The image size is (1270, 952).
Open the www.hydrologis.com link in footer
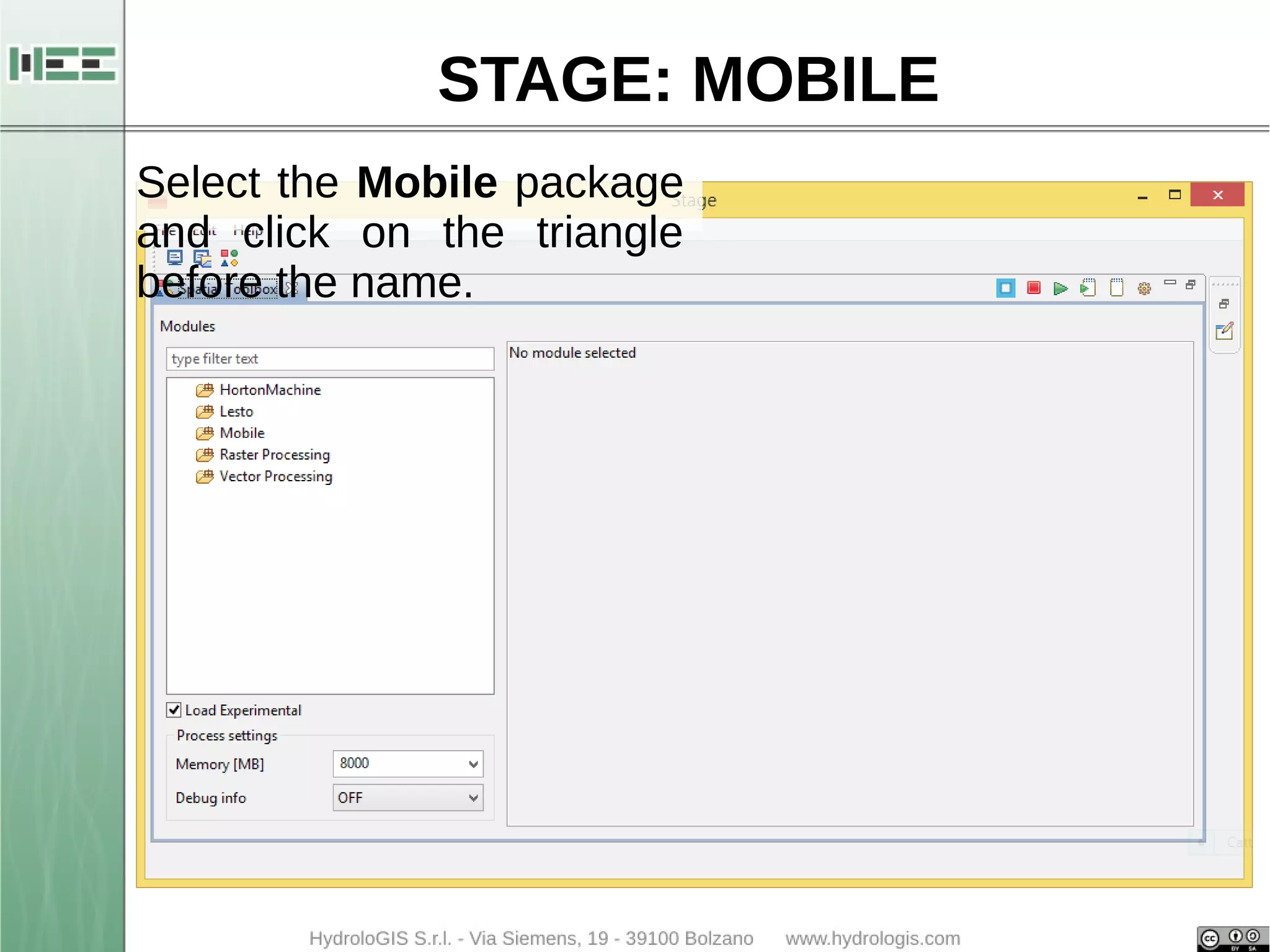(873, 938)
